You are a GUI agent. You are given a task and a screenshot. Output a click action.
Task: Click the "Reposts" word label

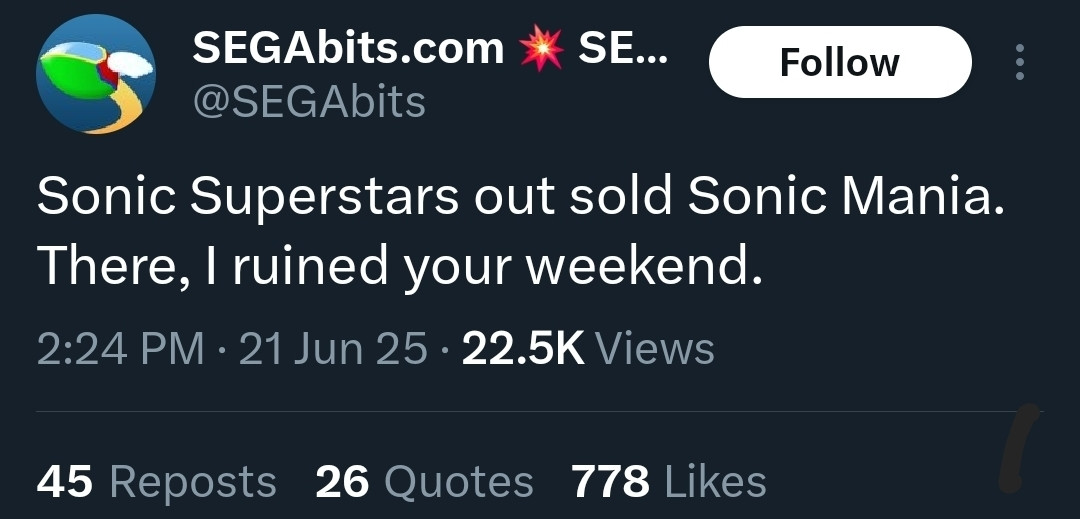point(193,480)
